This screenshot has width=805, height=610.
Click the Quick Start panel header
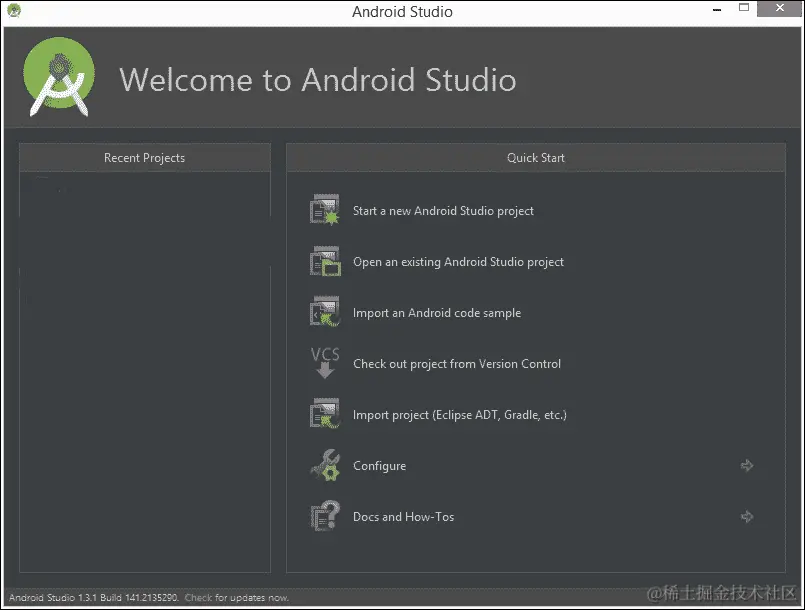click(x=535, y=158)
